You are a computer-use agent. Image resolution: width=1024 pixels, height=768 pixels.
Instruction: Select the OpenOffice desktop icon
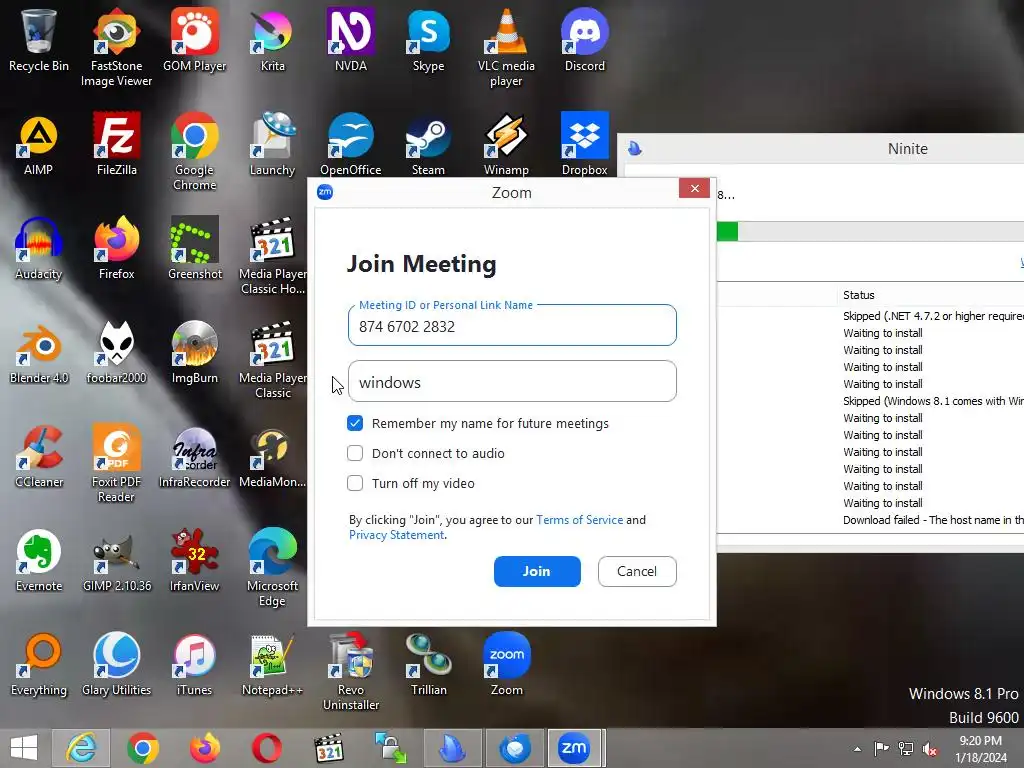(351, 144)
